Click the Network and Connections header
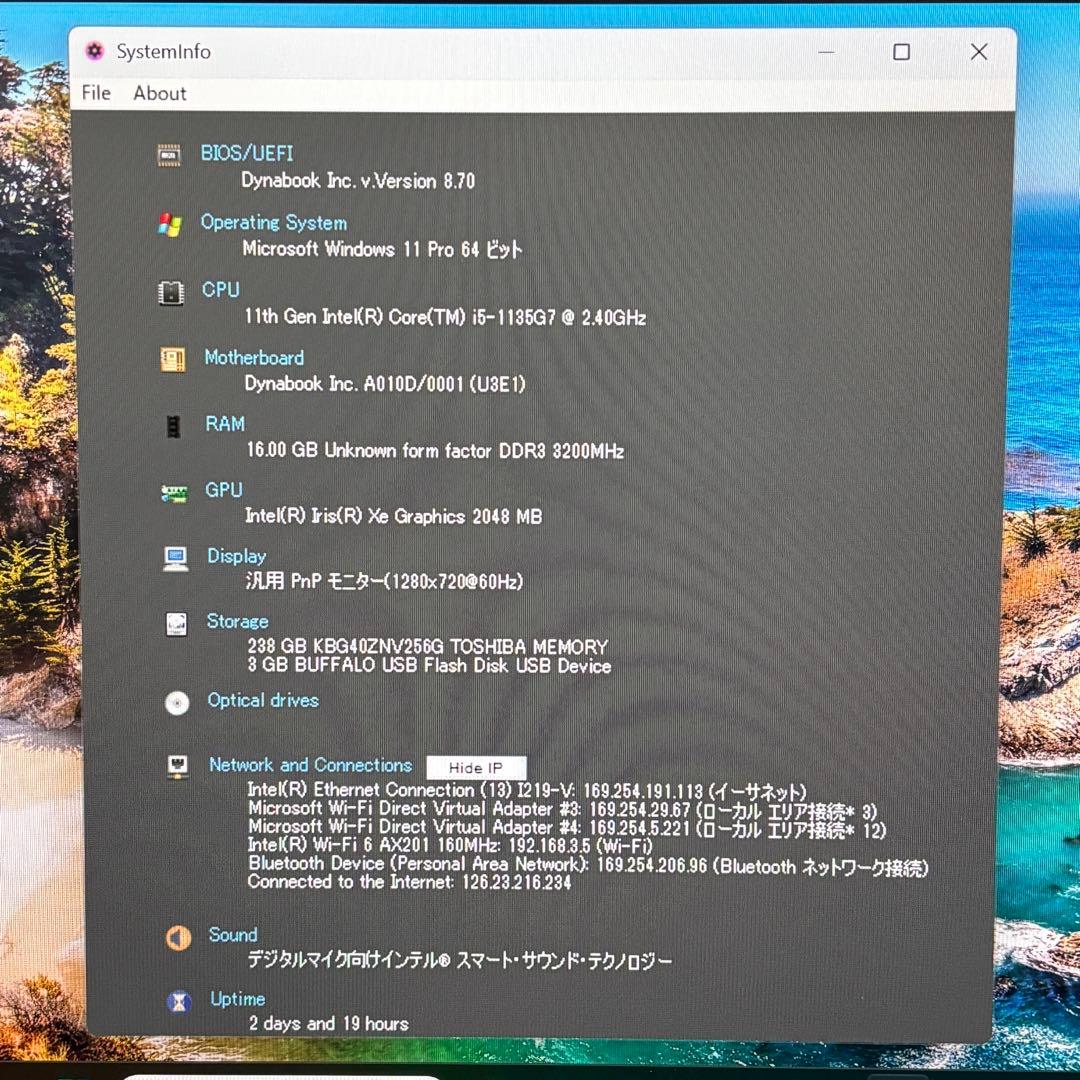1080x1080 pixels. point(310,765)
